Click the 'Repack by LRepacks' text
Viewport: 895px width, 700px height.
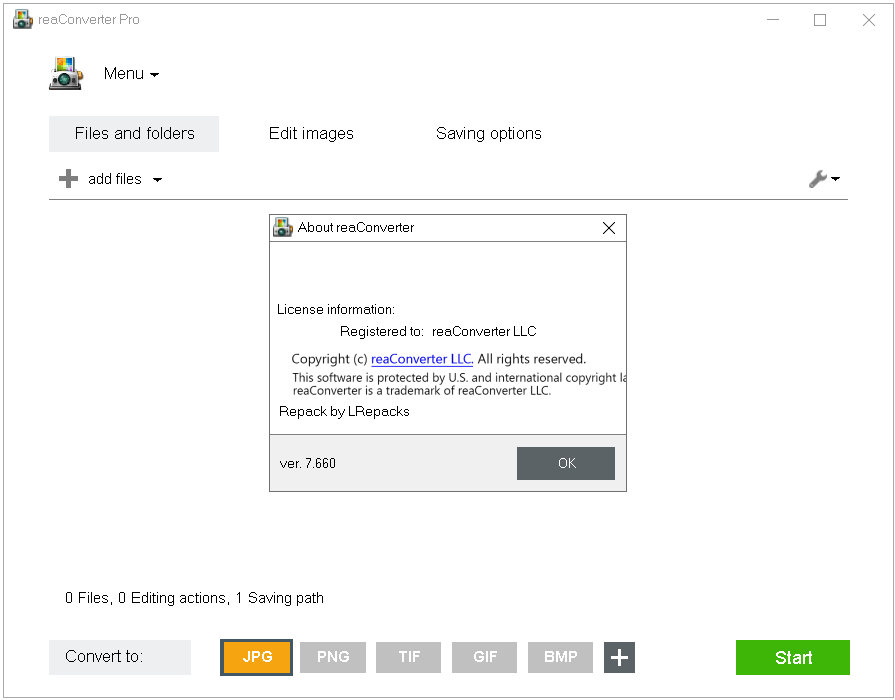pos(344,412)
